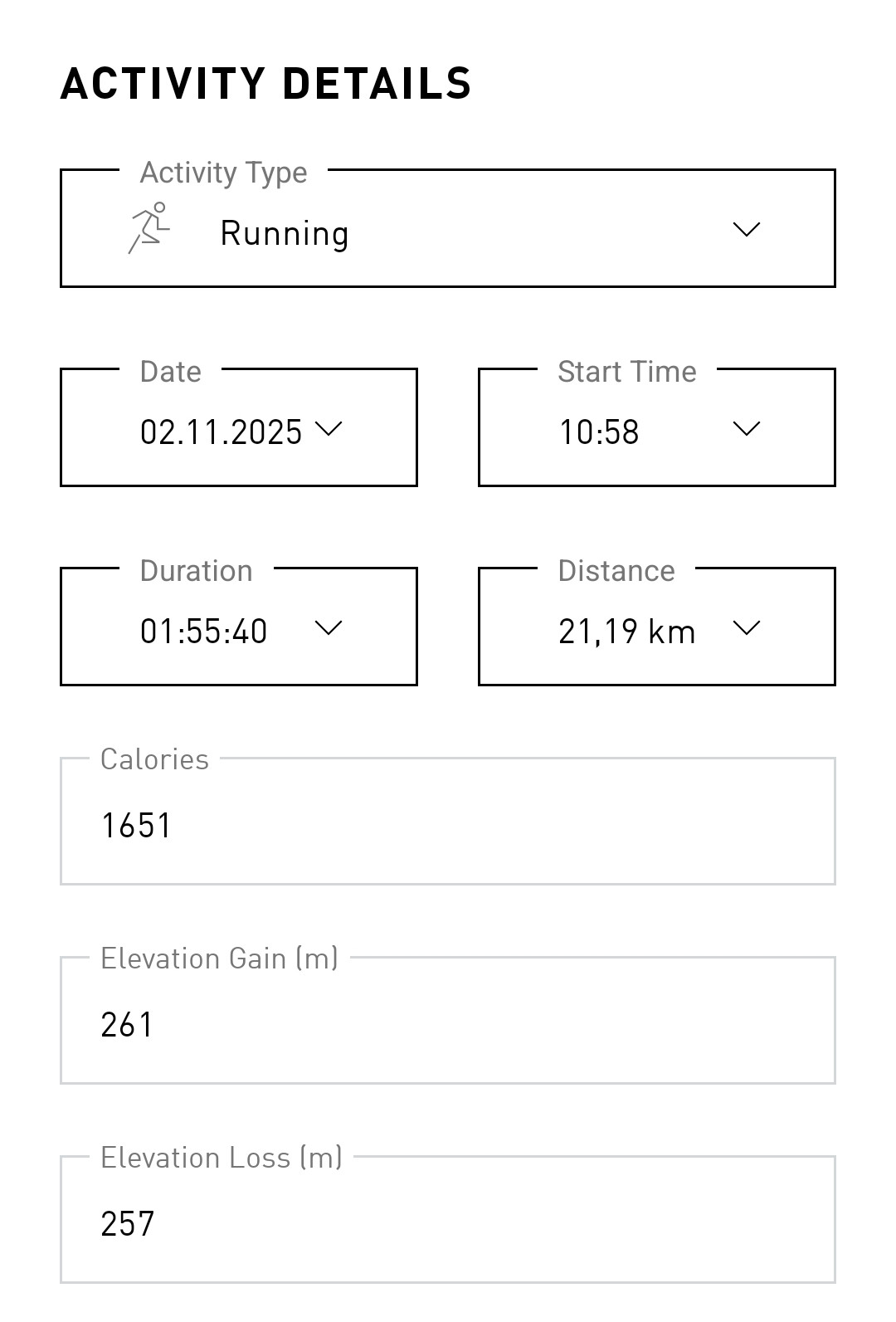Click the 01:55:40 duration value

click(203, 632)
